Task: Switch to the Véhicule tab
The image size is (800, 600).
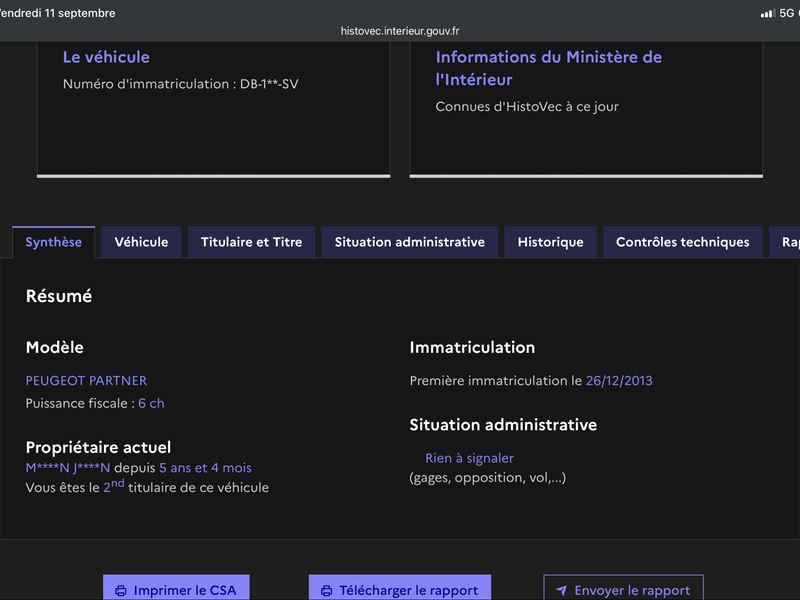Action: pyautogui.click(x=141, y=242)
